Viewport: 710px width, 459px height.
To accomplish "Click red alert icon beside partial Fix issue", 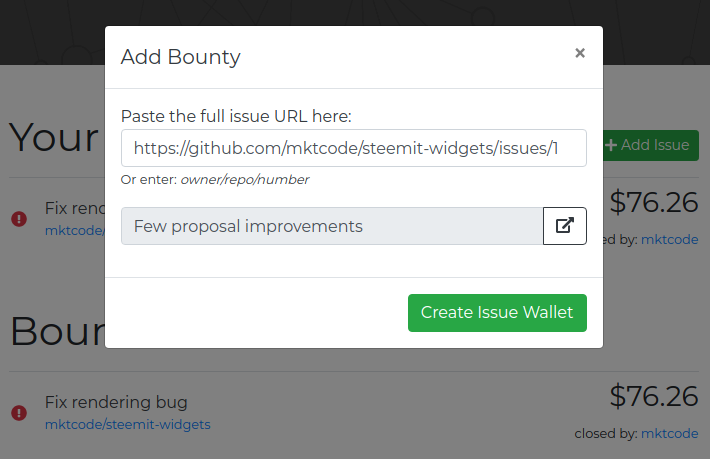I will point(19,219).
